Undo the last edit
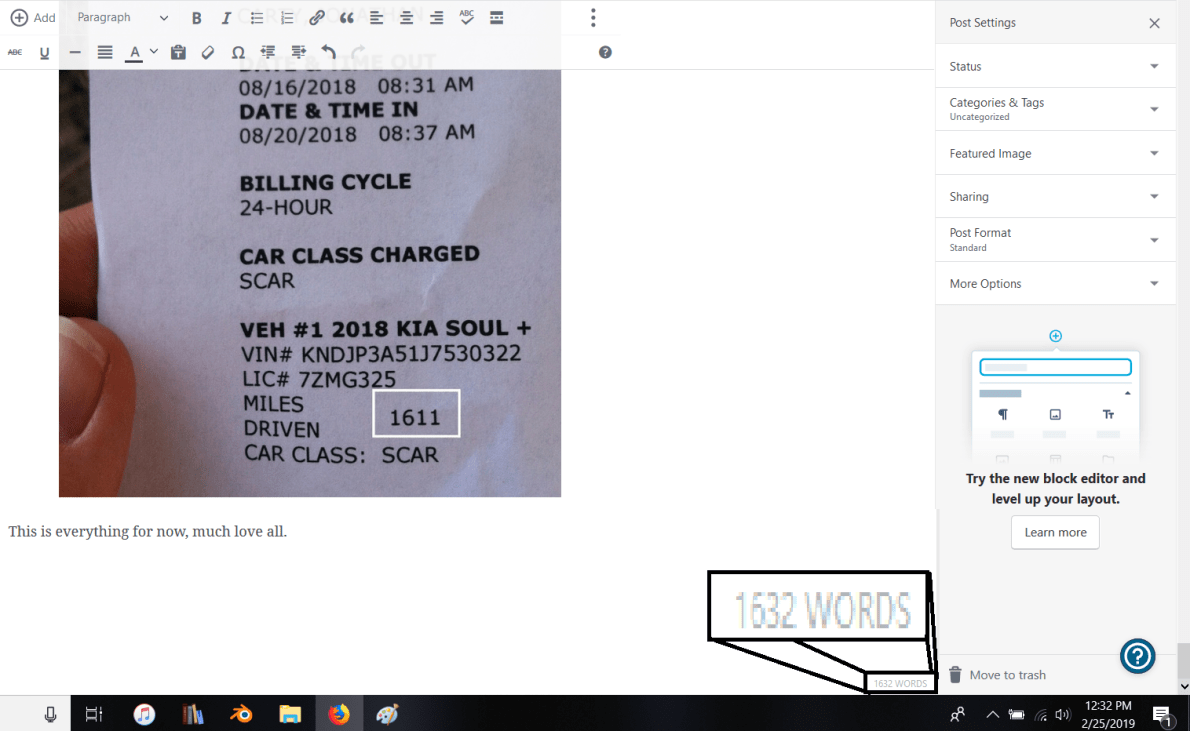This screenshot has width=1190, height=731. click(328, 53)
